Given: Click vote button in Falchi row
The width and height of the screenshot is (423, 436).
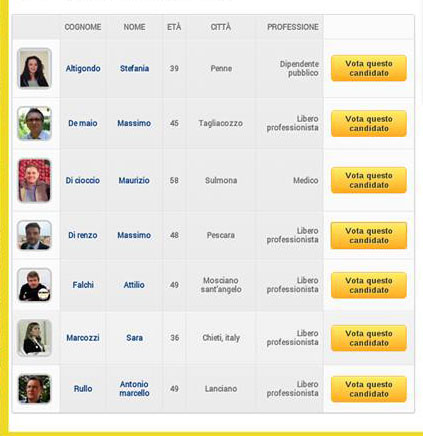Looking at the screenshot, I should tap(369, 285).
